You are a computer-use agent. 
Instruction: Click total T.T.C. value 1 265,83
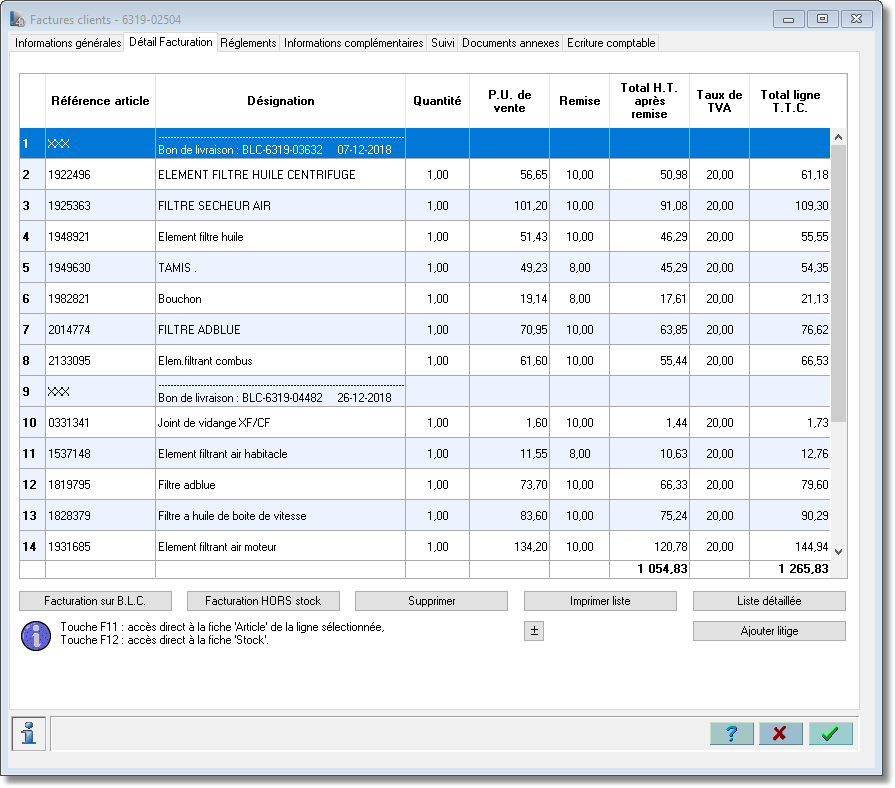pos(803,569)
